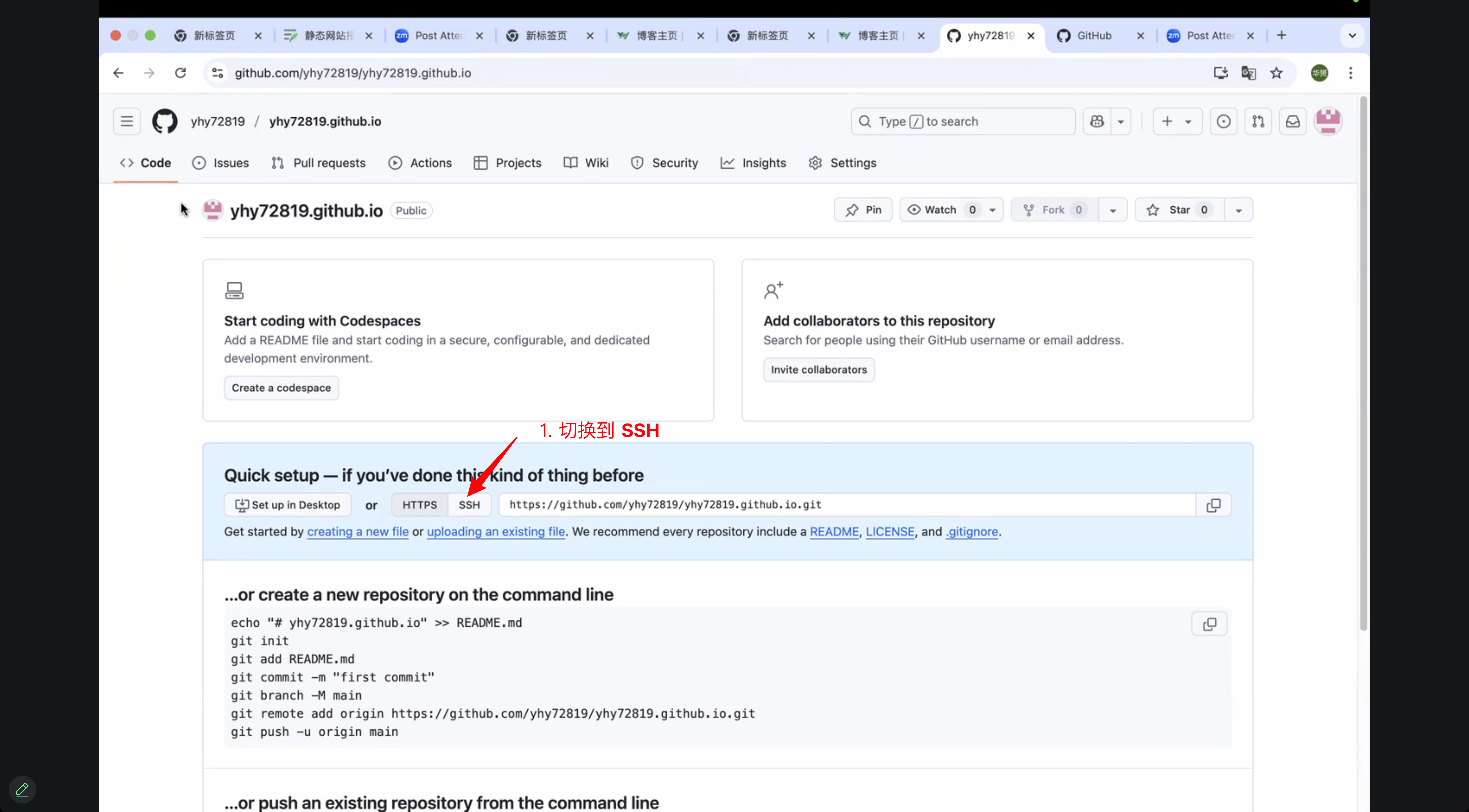Open yhy72819 owner breadcrumb link
This screenshot has height=812, width=1469.
click(218, 121)
